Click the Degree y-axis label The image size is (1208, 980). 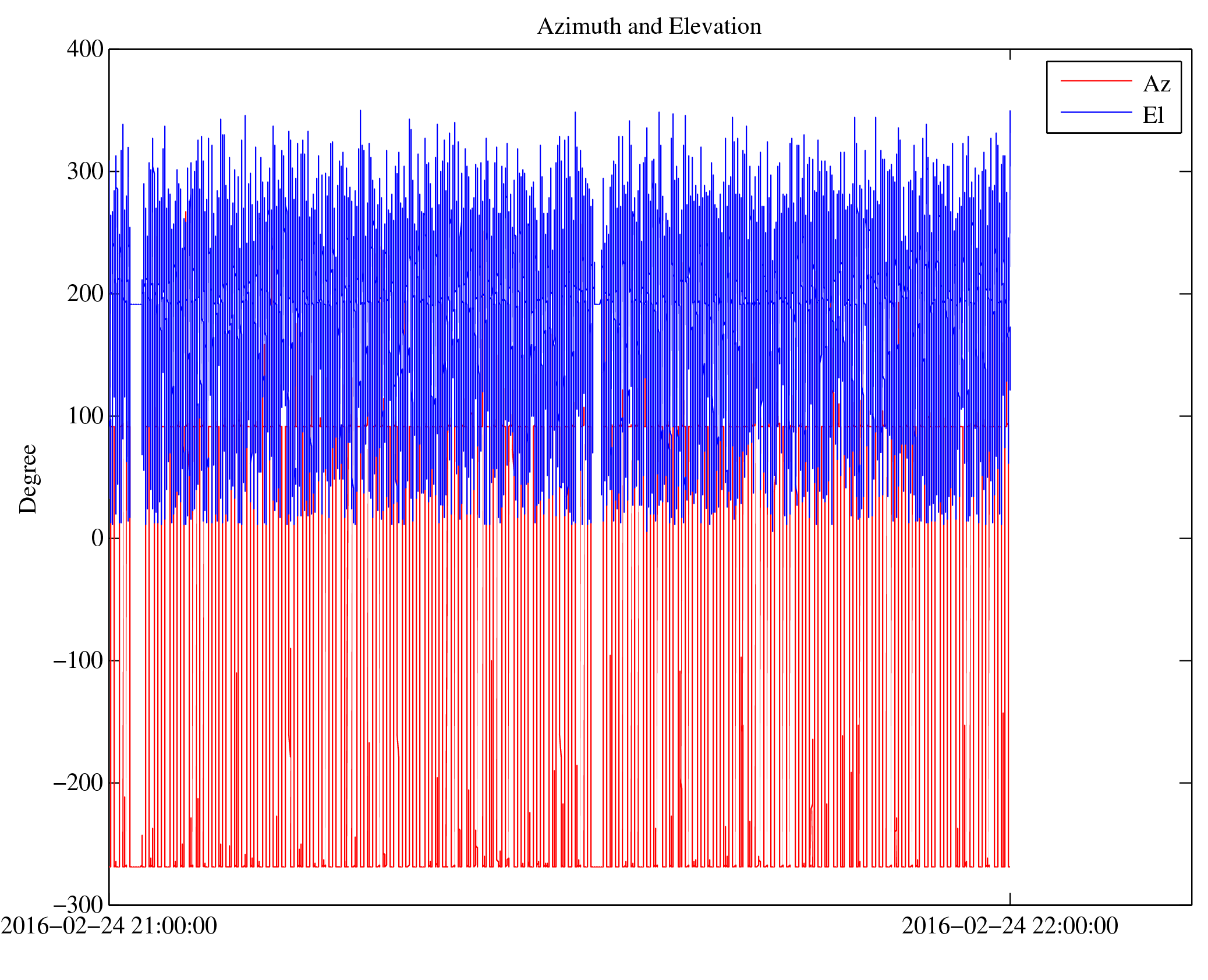click(28, 479)
